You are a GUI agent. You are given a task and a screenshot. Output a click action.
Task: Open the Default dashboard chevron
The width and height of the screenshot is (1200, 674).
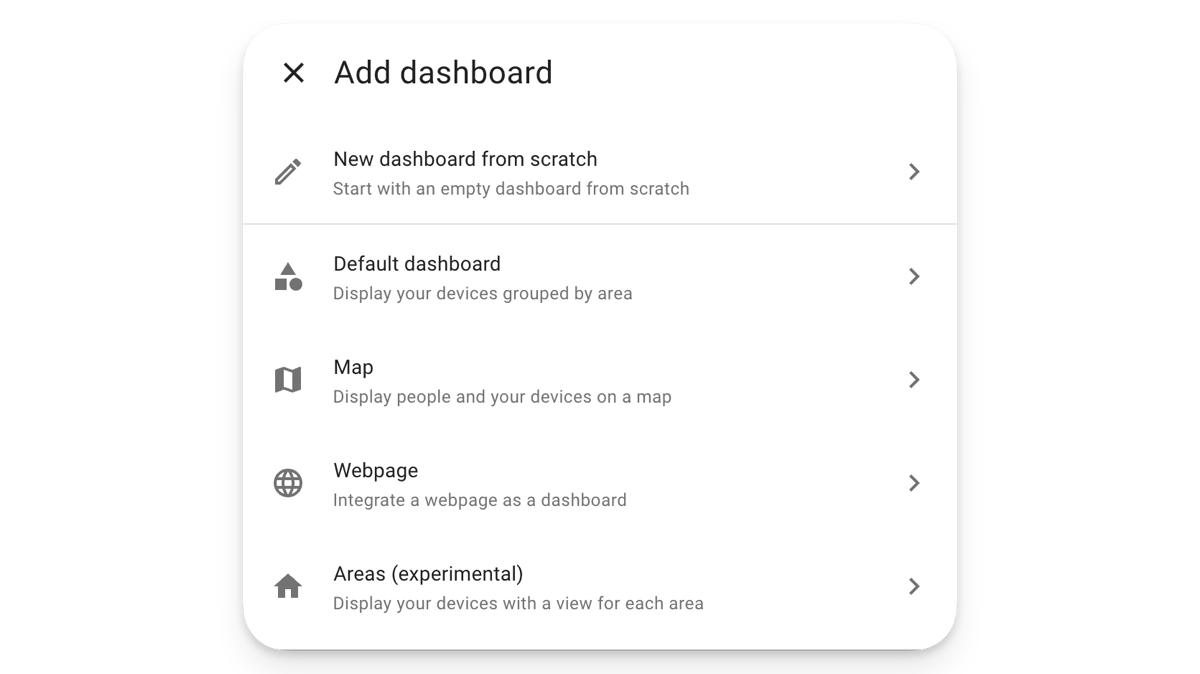[x=914, y=276]
